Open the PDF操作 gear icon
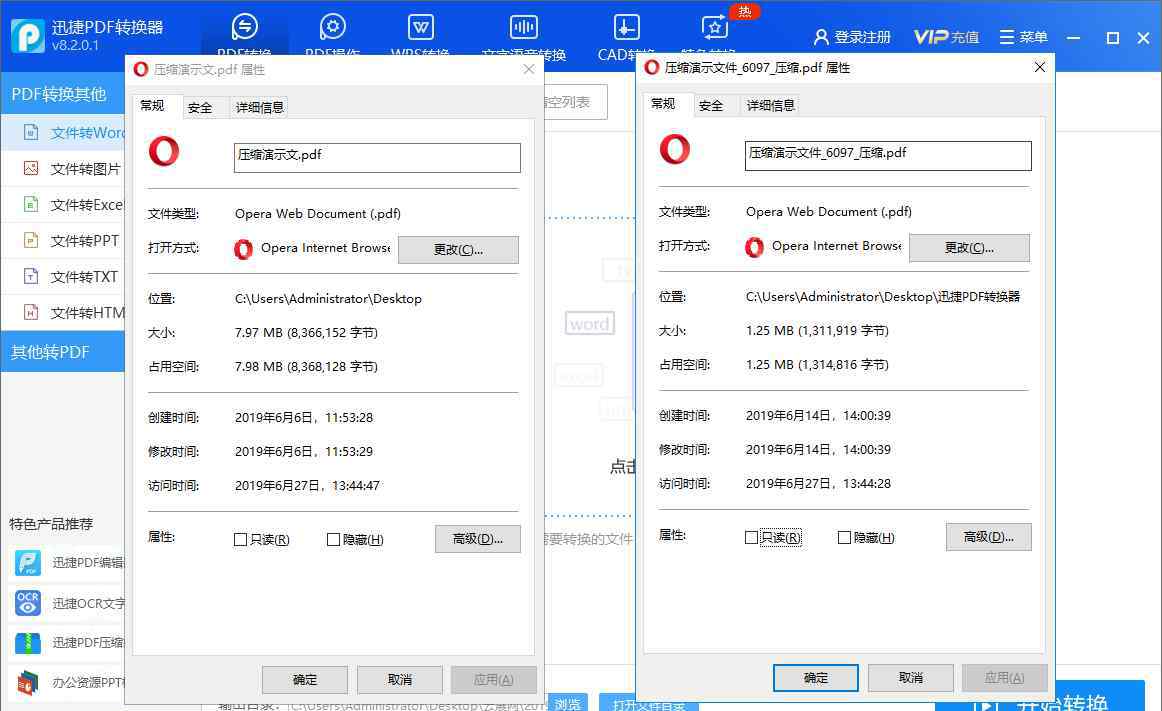The width and height of the screenshot is (1162, 711). click(x=333, y=27)
